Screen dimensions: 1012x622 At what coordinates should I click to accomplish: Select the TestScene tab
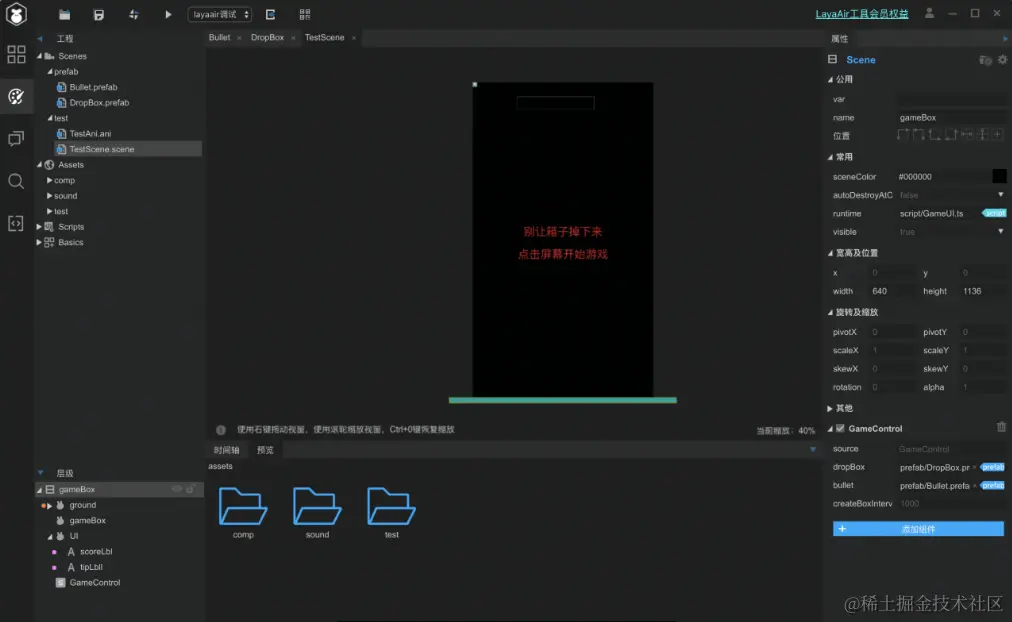coord(324,37)
